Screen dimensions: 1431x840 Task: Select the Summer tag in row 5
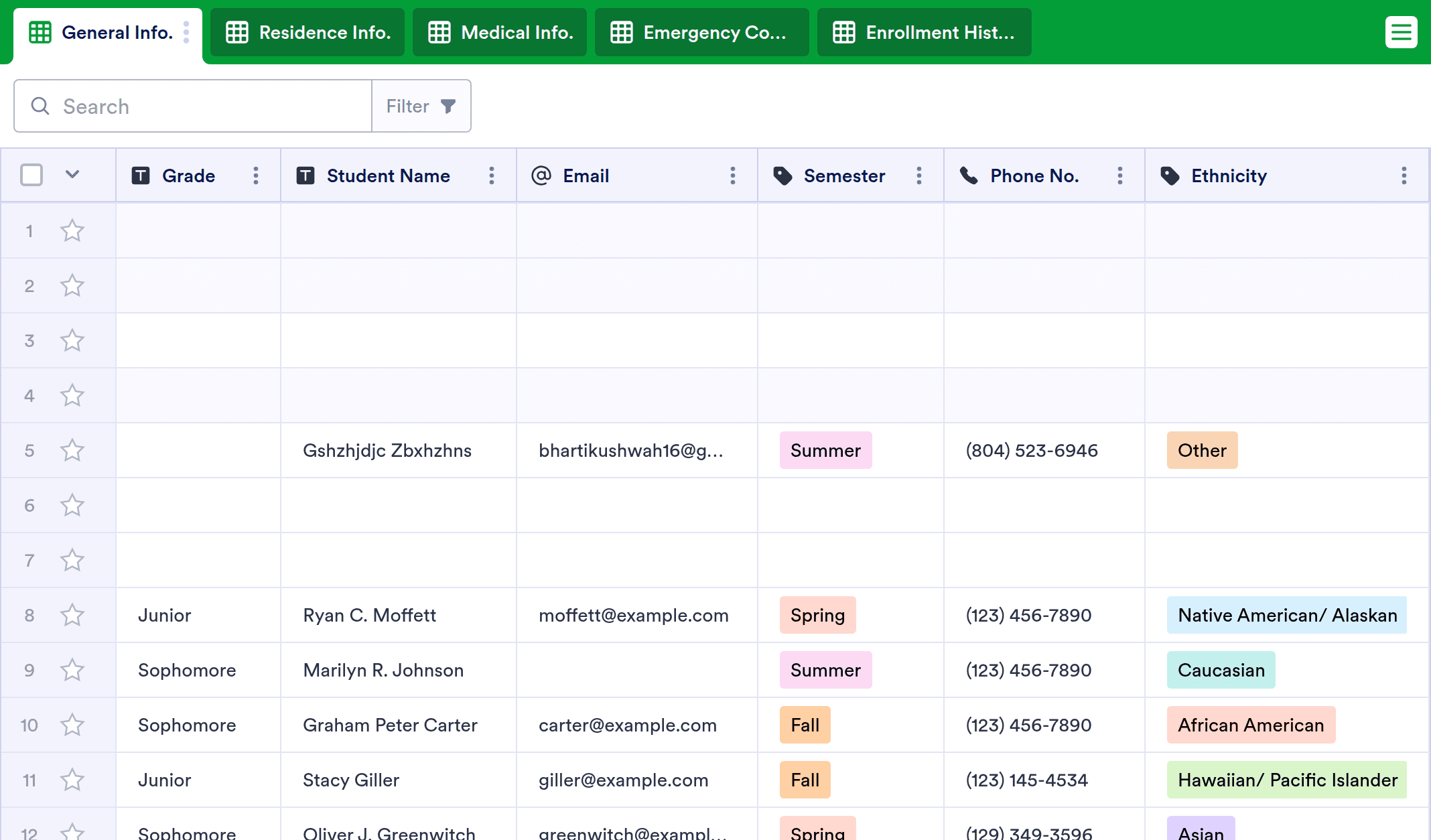825,450
